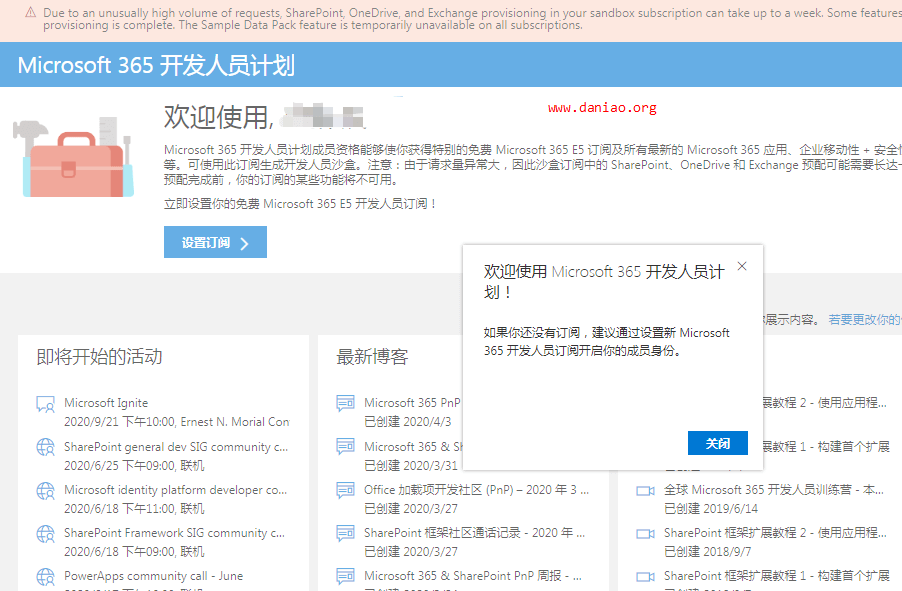Click the toolbox illustration image
902x591 pixels.
74,158
